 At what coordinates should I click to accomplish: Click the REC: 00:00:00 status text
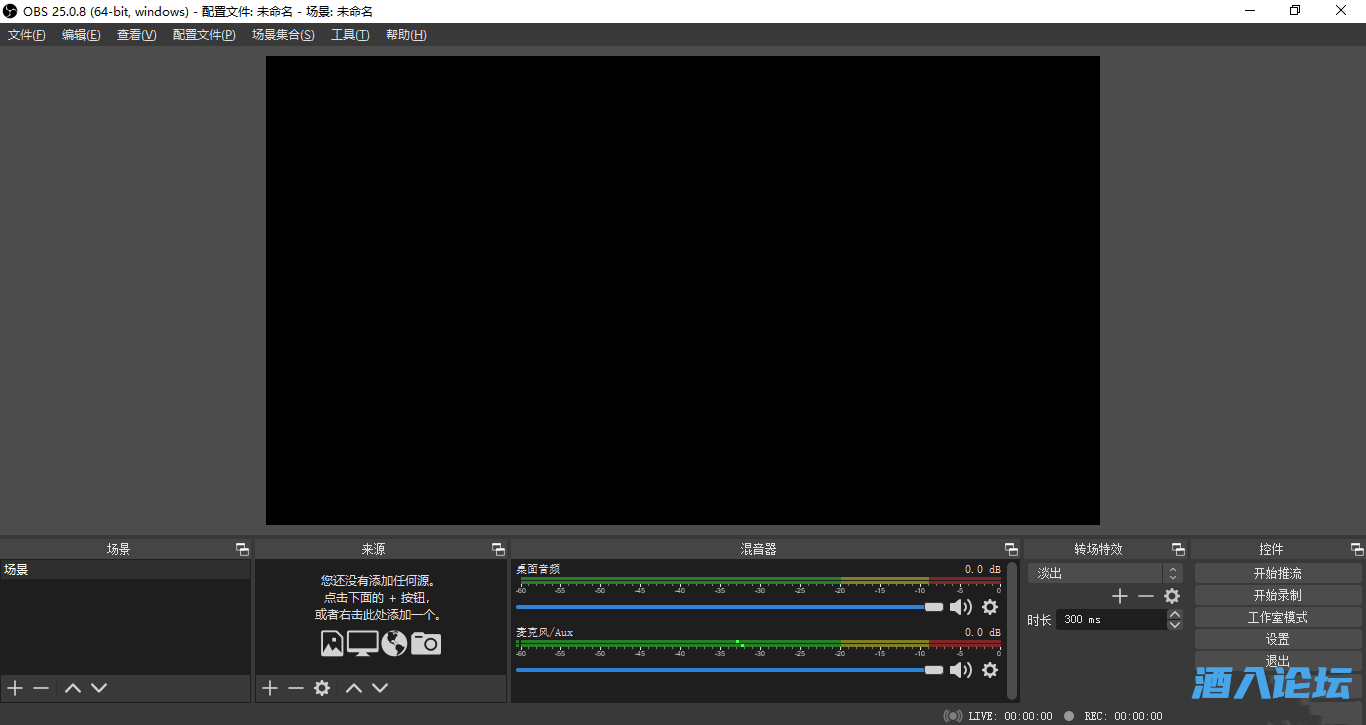[x=1123, y=716]
